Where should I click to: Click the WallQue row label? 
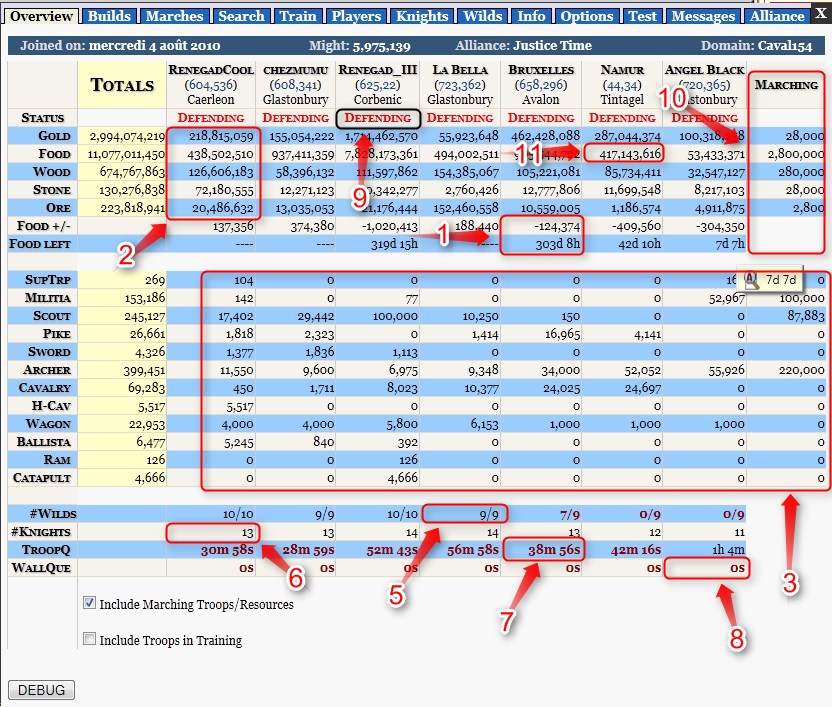[x=41, y=568]
